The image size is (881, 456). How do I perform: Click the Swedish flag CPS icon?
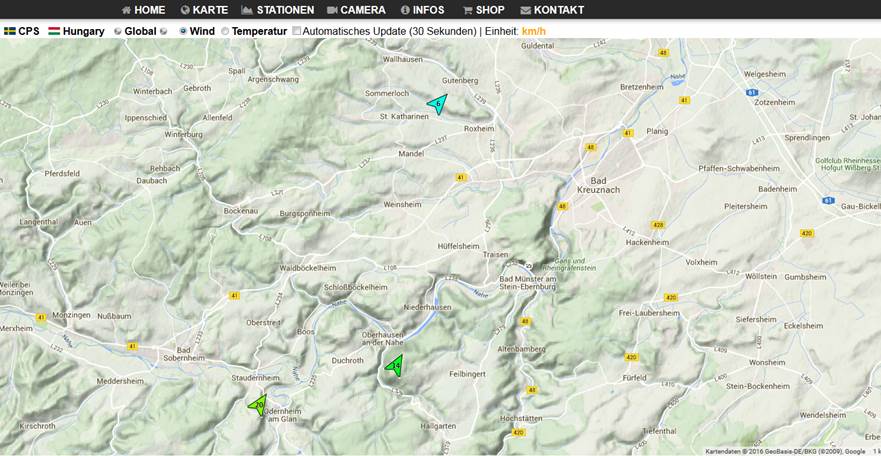click(10, 31)
